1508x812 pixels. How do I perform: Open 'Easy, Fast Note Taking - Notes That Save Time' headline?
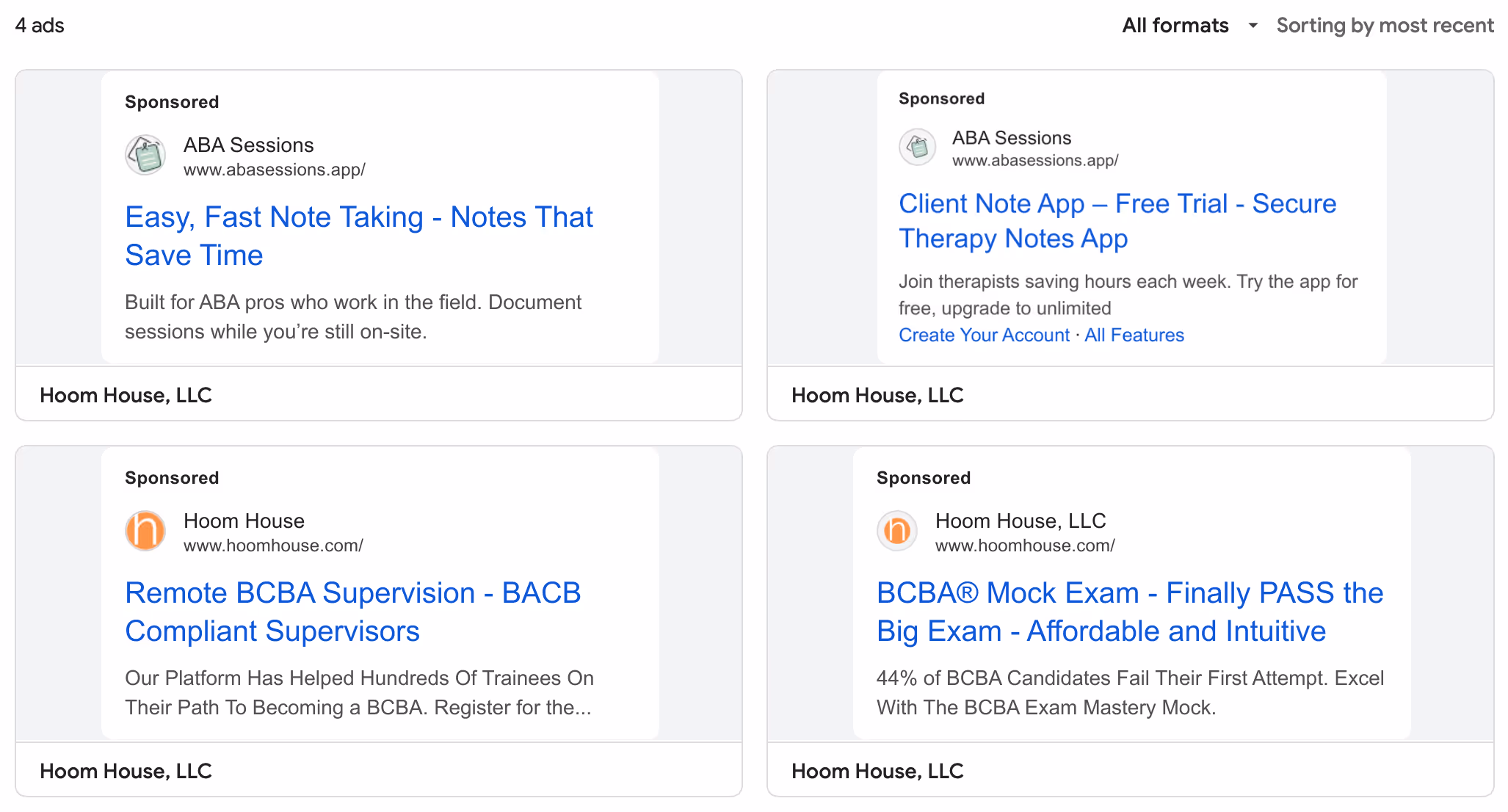[359, 236]
